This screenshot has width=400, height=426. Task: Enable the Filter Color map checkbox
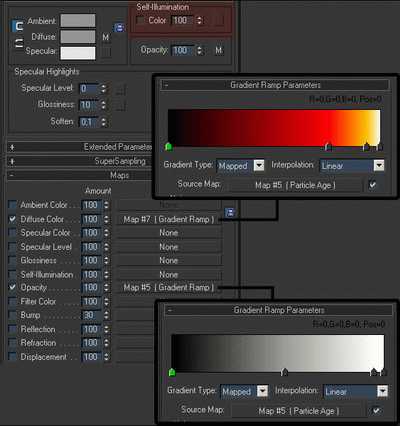click(x=12, y=301)
